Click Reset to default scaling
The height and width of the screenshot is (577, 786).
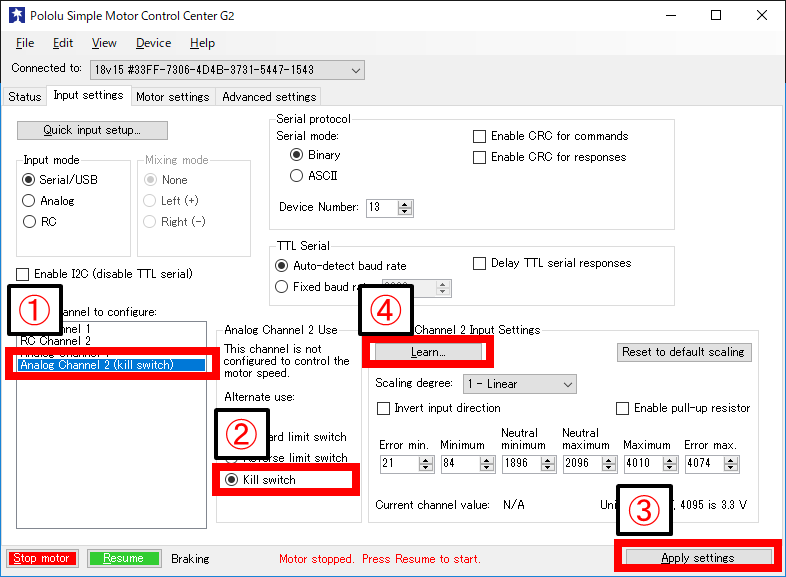point(684,352)
